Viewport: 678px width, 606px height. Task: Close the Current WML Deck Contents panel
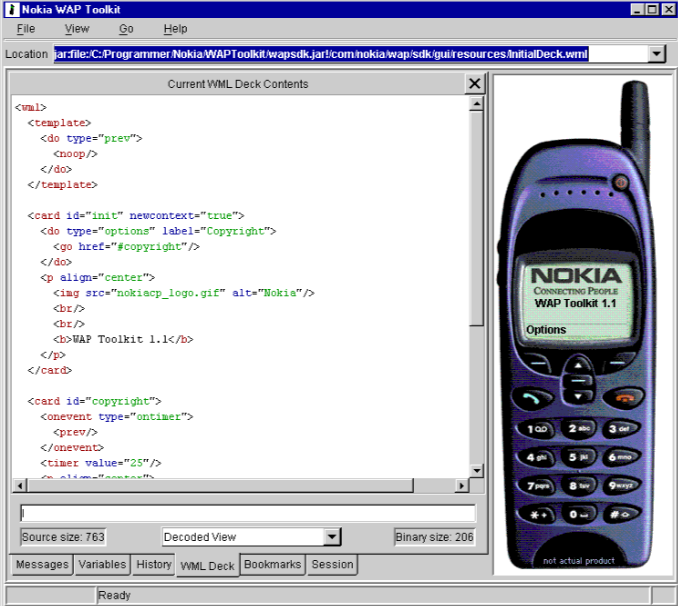pyautogui.click(x=474, y=83)
